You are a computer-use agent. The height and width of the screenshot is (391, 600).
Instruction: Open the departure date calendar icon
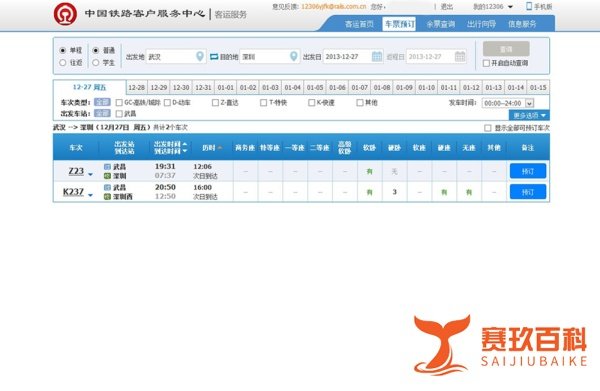point(377,56)
